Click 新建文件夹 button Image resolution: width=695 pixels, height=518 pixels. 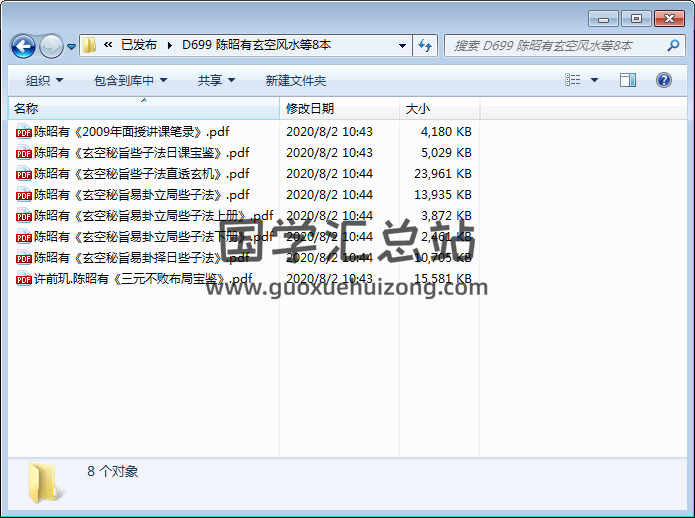[x=296, y=80]
